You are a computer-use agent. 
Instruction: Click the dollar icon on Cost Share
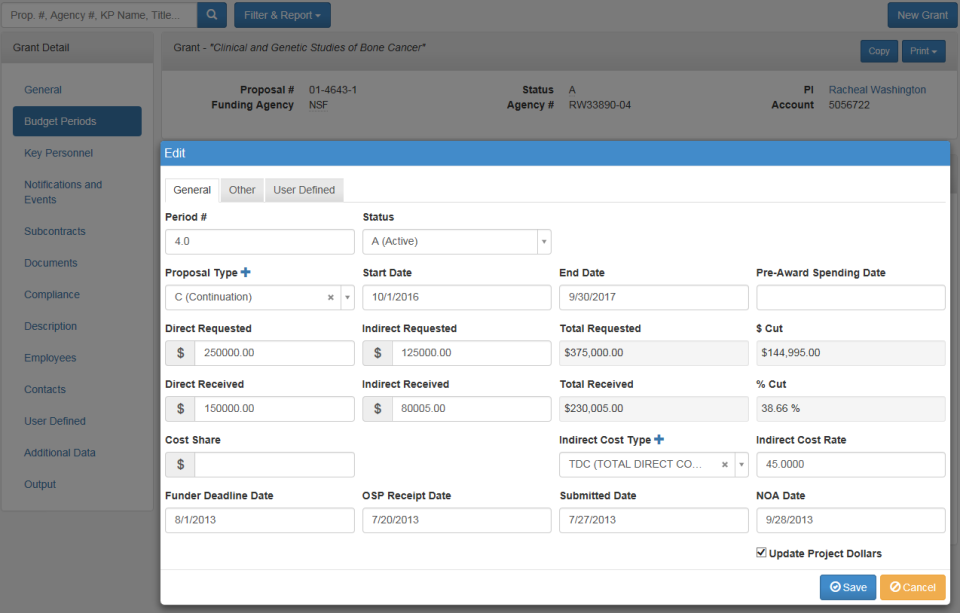[x=181, y=464]
